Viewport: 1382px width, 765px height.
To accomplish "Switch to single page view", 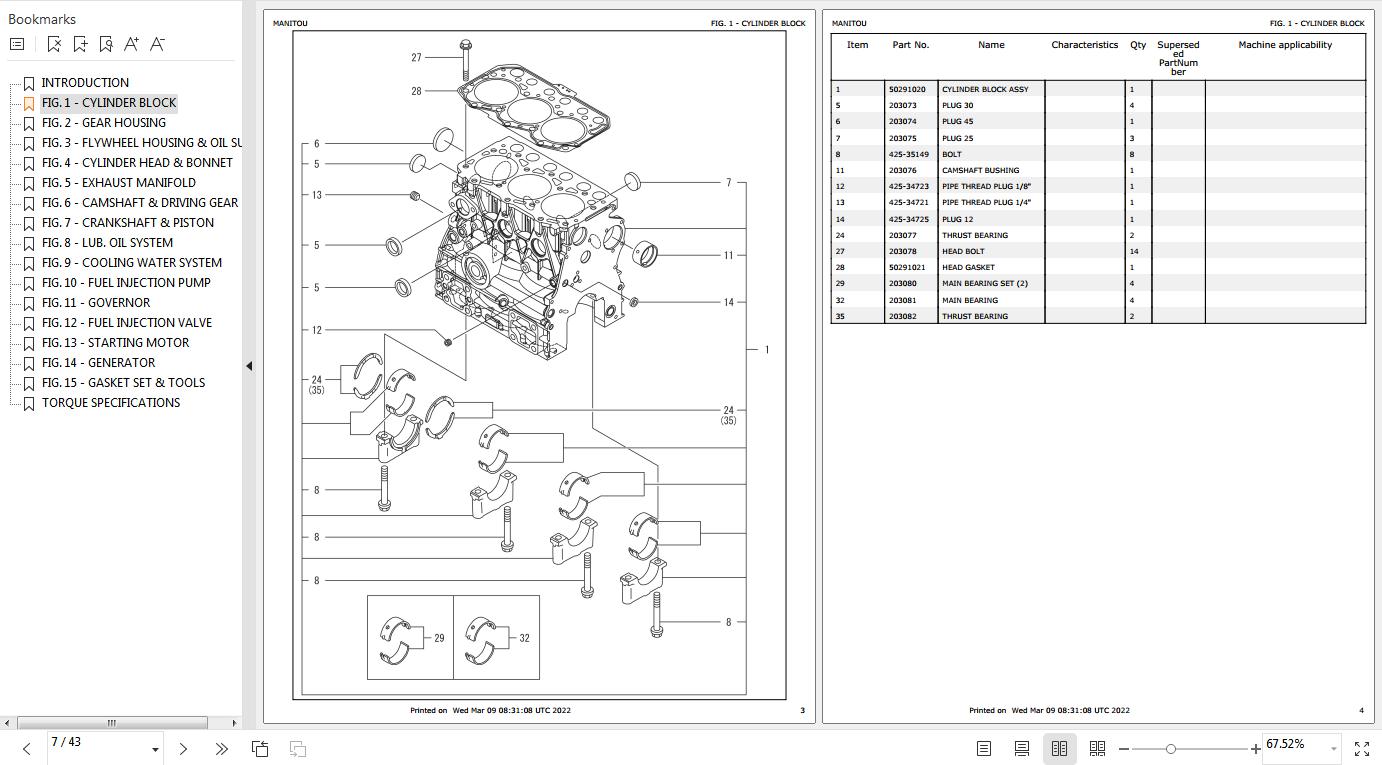I will pyautogui.click(x=984, y=748).
